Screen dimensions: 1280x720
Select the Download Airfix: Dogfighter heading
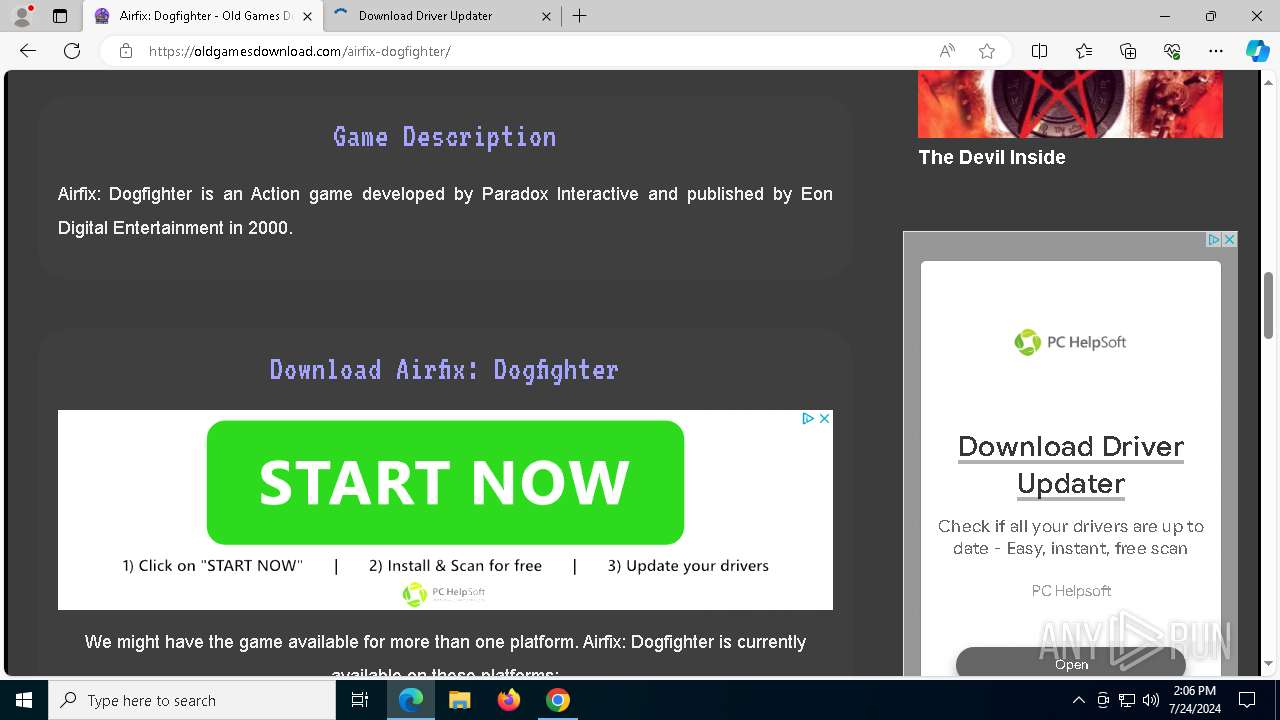coord(445,370)
